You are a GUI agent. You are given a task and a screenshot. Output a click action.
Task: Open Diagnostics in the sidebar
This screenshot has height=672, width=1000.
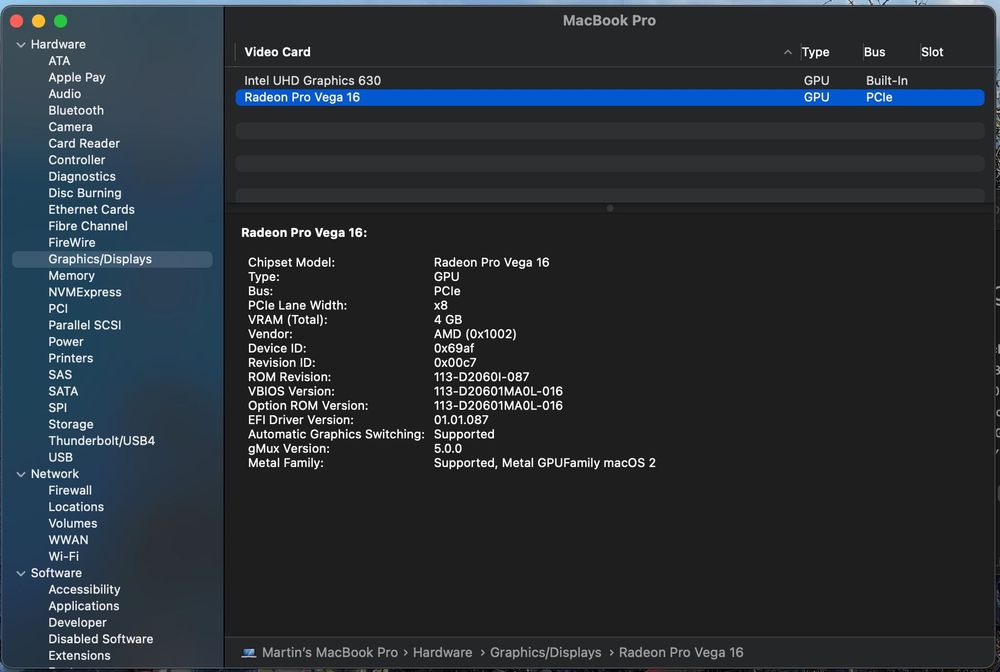click(x=82, y=177)
